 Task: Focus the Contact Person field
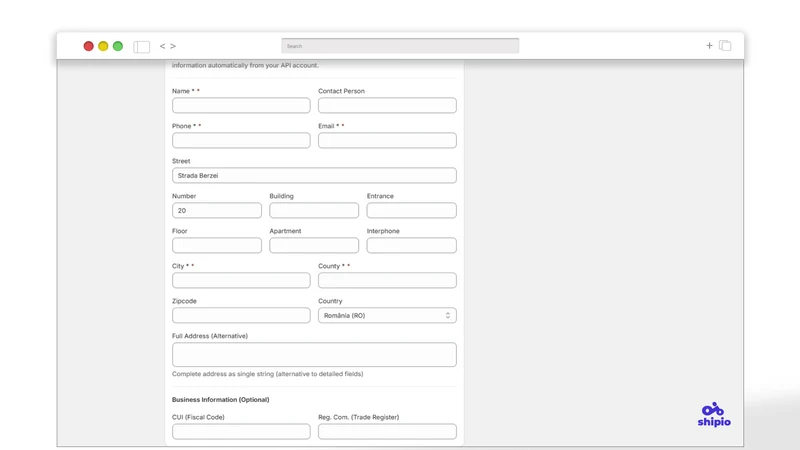[387, 105]
